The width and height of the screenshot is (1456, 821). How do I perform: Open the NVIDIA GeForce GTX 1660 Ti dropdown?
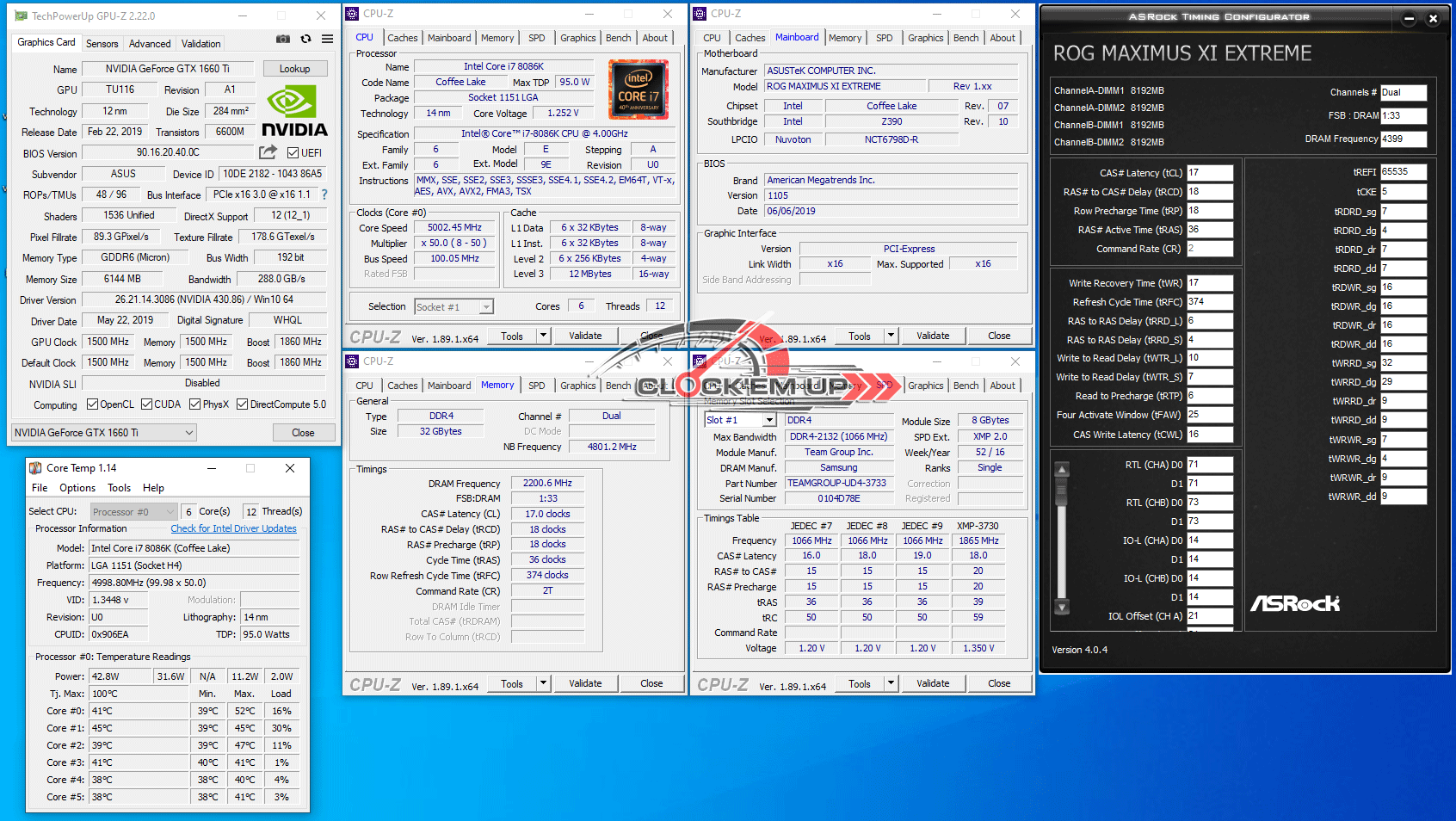point(104,433)
